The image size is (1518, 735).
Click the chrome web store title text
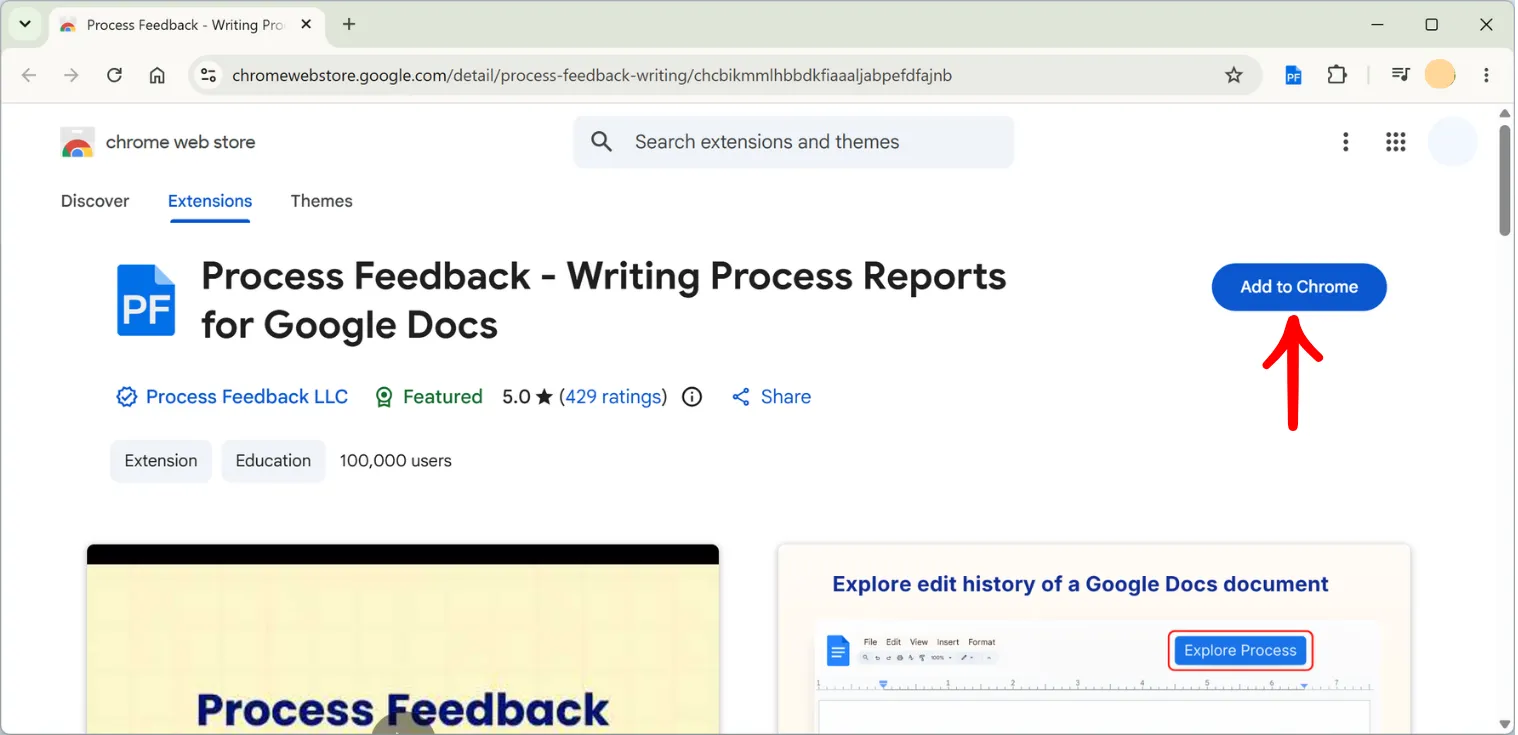tap(180, 142)
